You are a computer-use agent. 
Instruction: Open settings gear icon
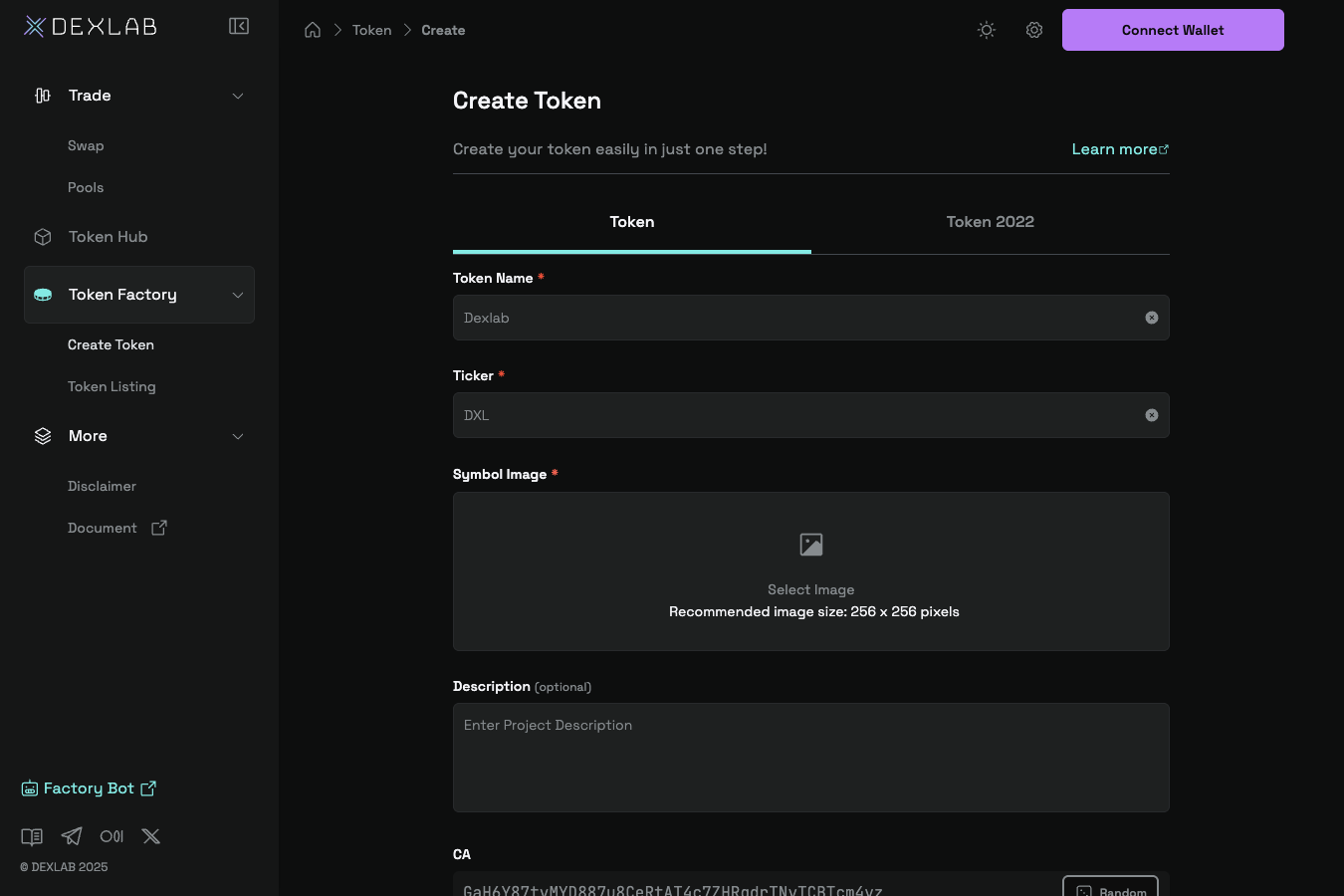click(x=1034, y=30)
